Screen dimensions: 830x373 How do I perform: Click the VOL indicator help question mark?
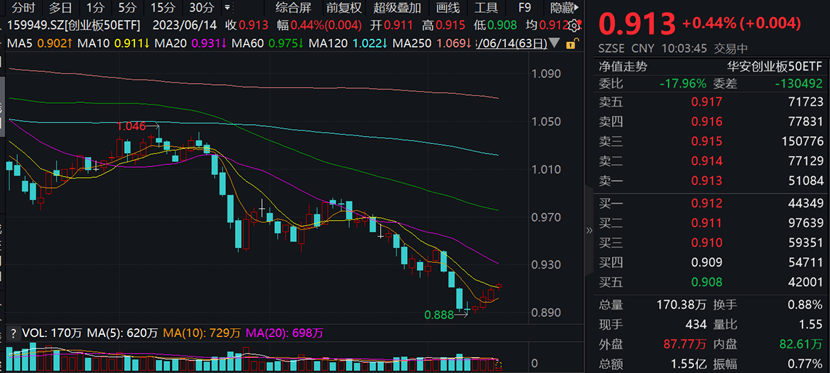click(12, 333)
